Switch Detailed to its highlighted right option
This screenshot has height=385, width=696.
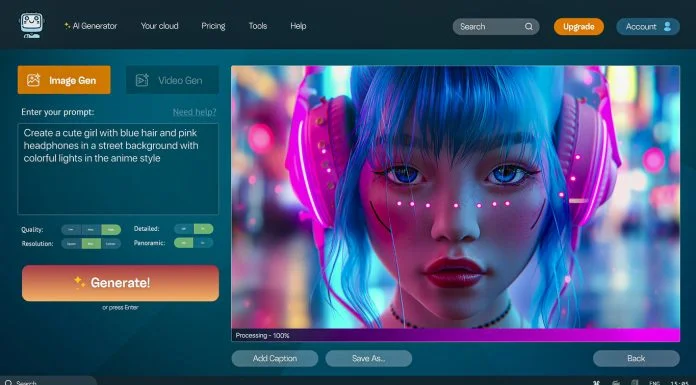[x=204, y=229]
